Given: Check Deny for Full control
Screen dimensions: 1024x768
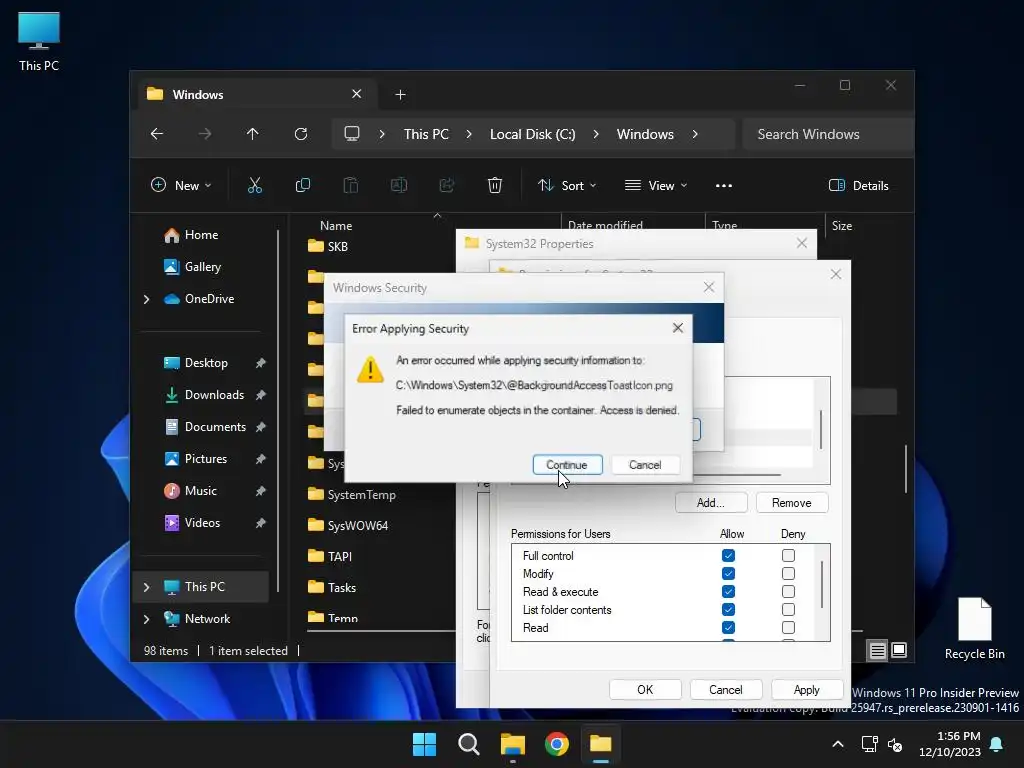Looking at the screenshot, I should pos(788,555).
